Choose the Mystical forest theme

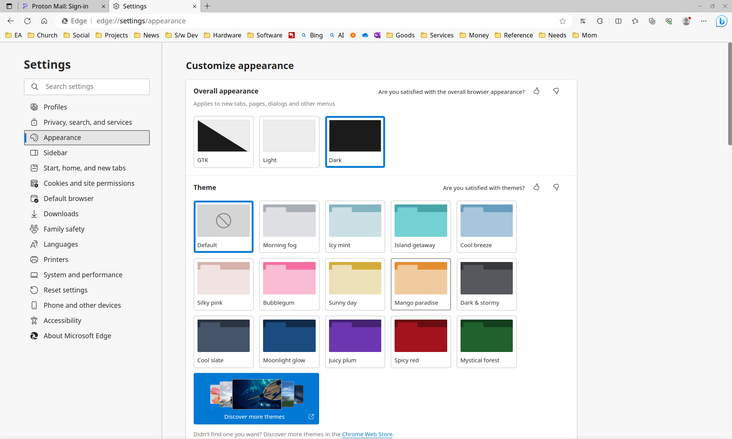click(486, 341)
